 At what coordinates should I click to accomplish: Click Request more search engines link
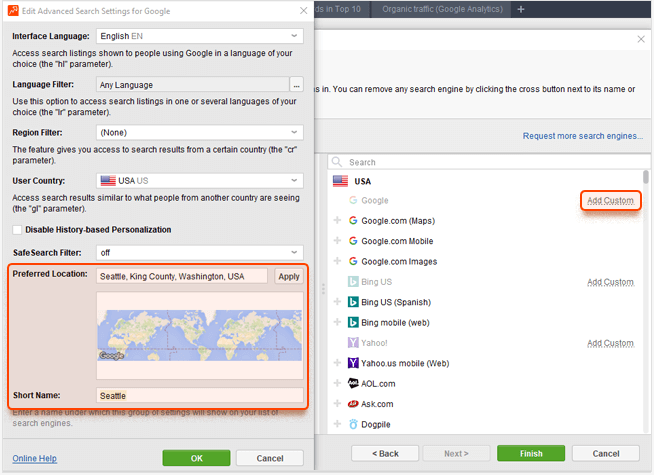tap(583, 136)
